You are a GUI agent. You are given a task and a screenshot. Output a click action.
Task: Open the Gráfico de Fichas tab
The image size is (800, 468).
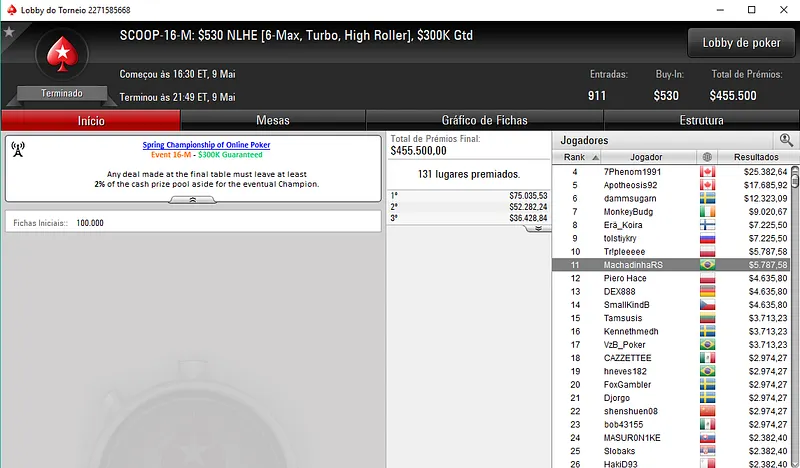[x=485, y=120]
